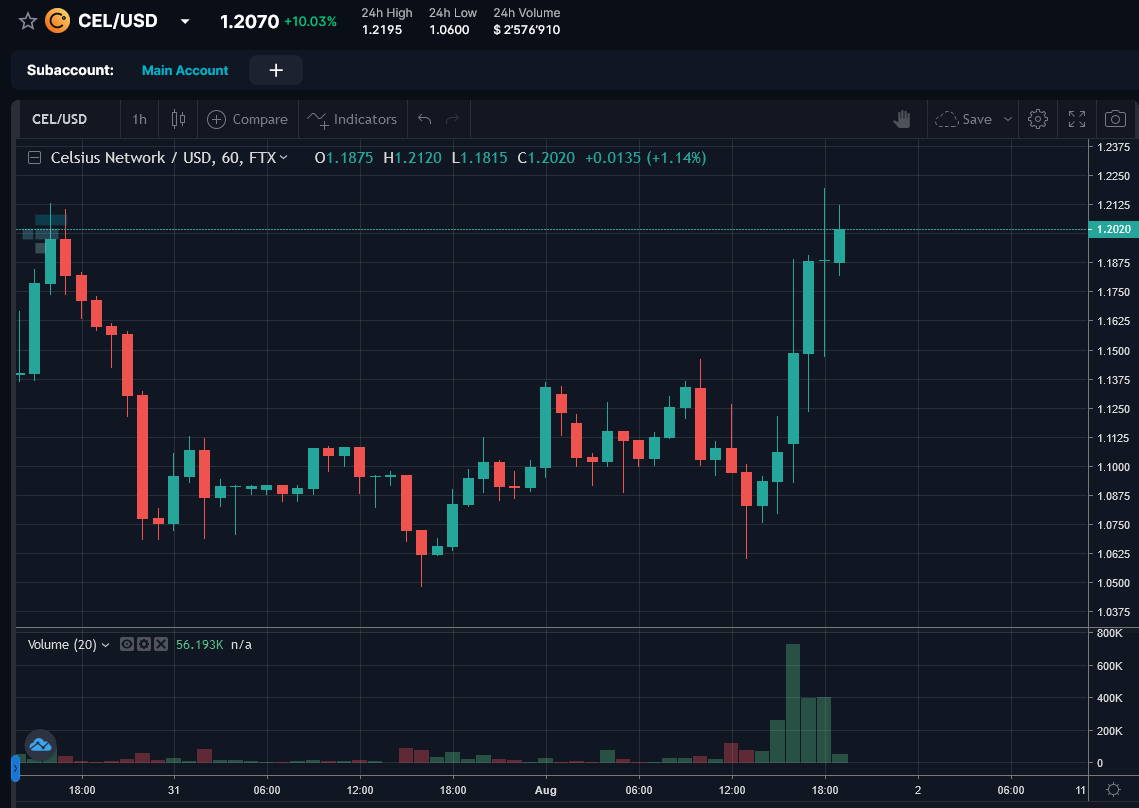Click the CEL/USD symbol in chart toolbar
The width and height of the screenshot is (1139, 808).
(x=60, y=119)
